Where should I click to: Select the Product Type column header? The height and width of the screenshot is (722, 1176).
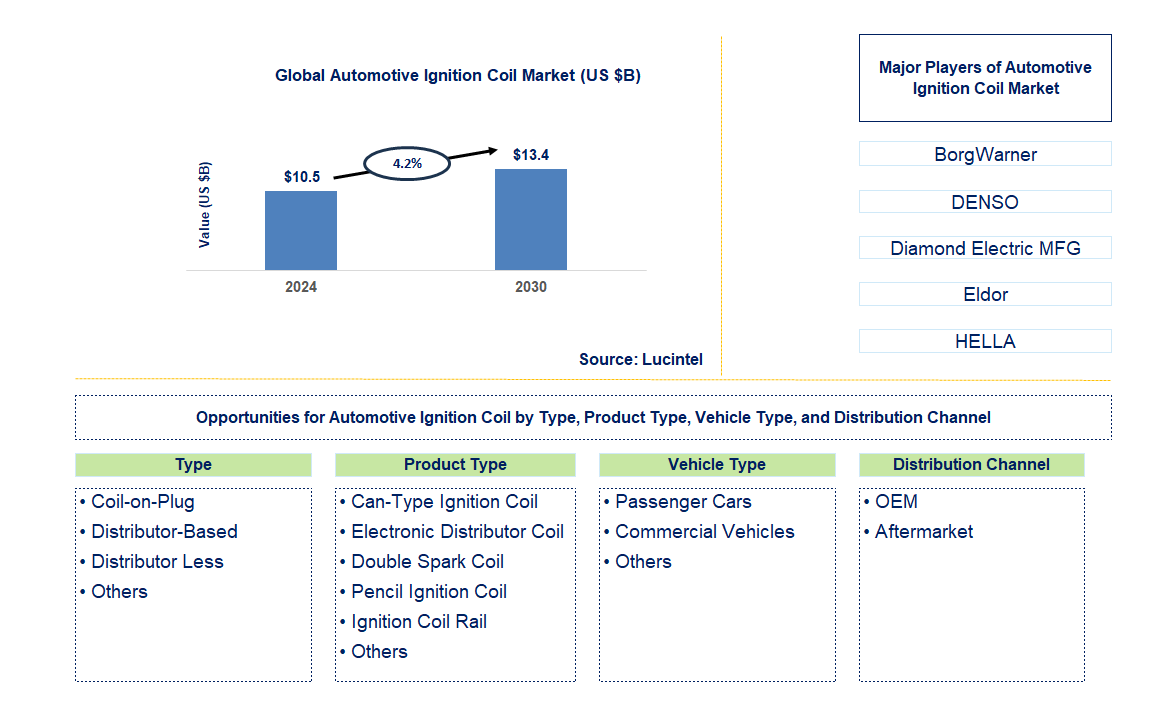point(455,464)
